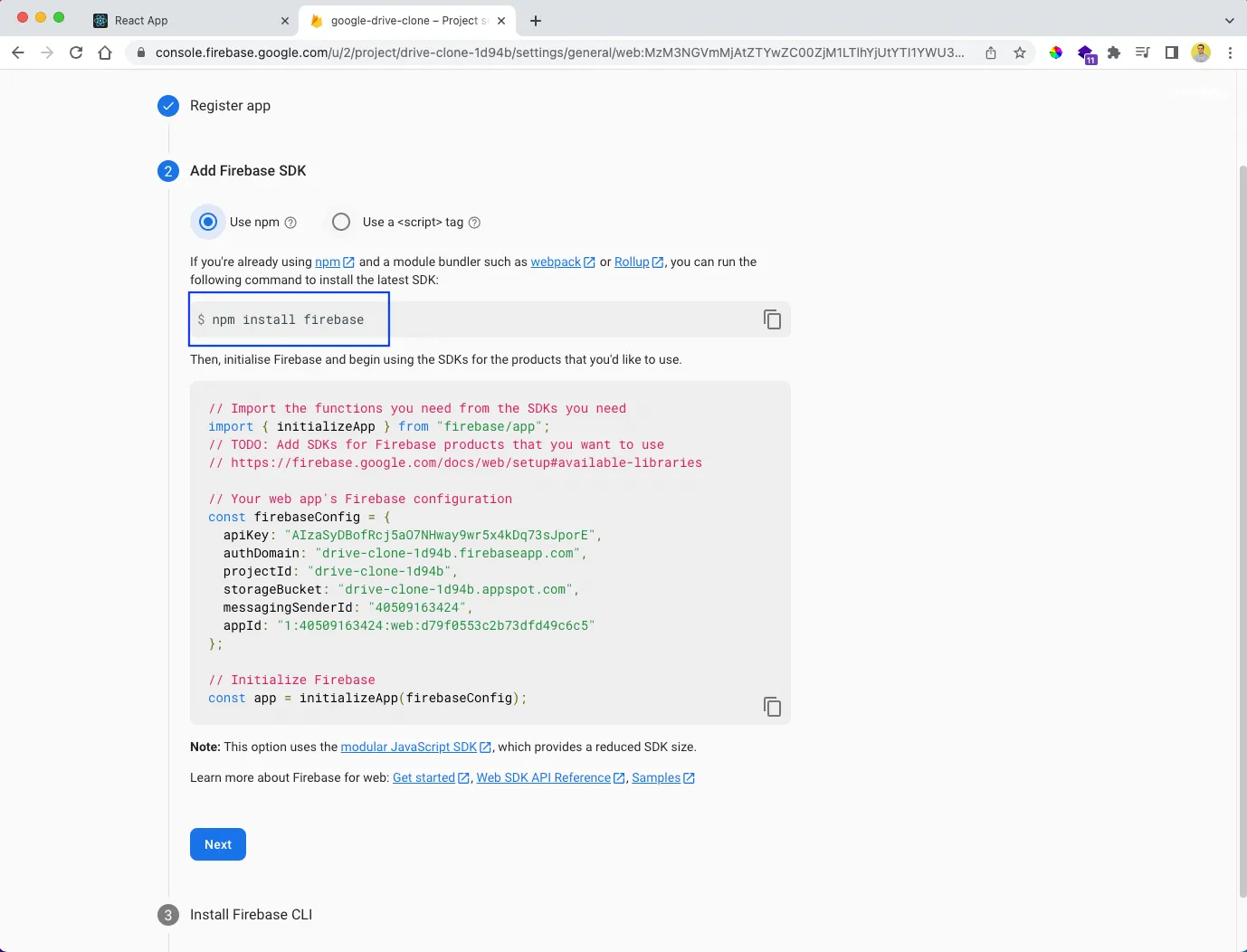Click the Next button

pyautogui.click(x=218, y=844)
